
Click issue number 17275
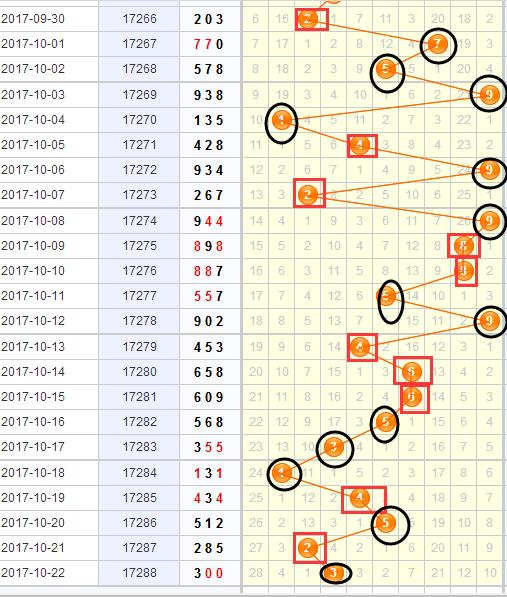point(139,246)
